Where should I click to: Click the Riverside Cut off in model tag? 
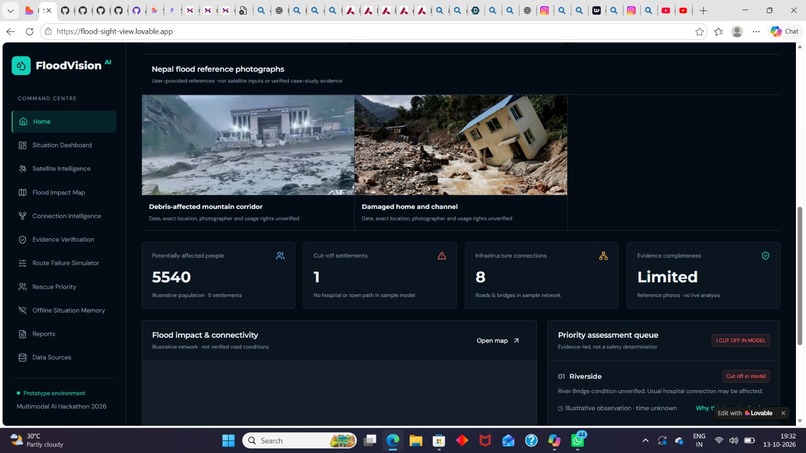click(x=746, y=376)
